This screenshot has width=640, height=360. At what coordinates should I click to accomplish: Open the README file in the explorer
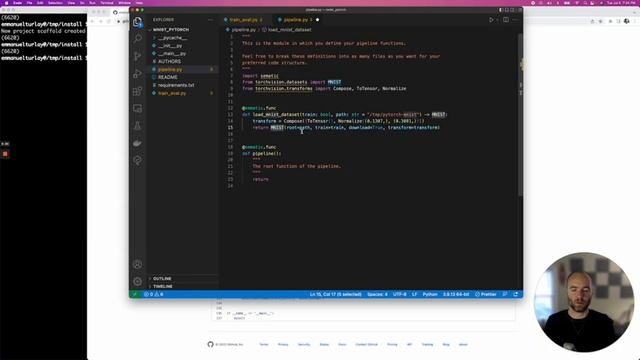167,77
